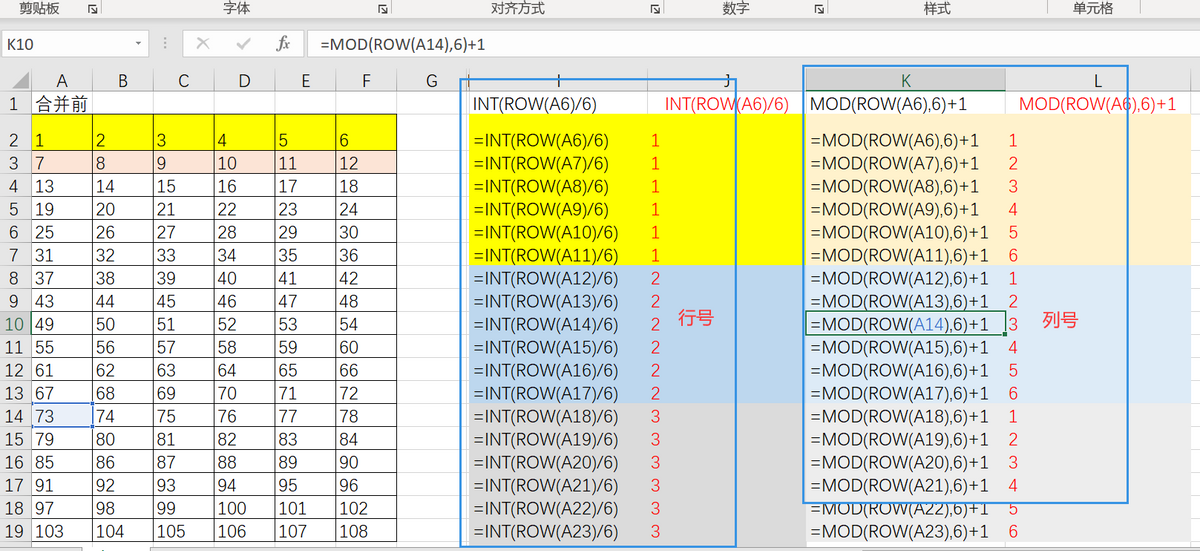This screenshot has width=1200, height=551.
Task: Click the Enter checkmark icon in formula bar
Action: click(x=243, y=44)
